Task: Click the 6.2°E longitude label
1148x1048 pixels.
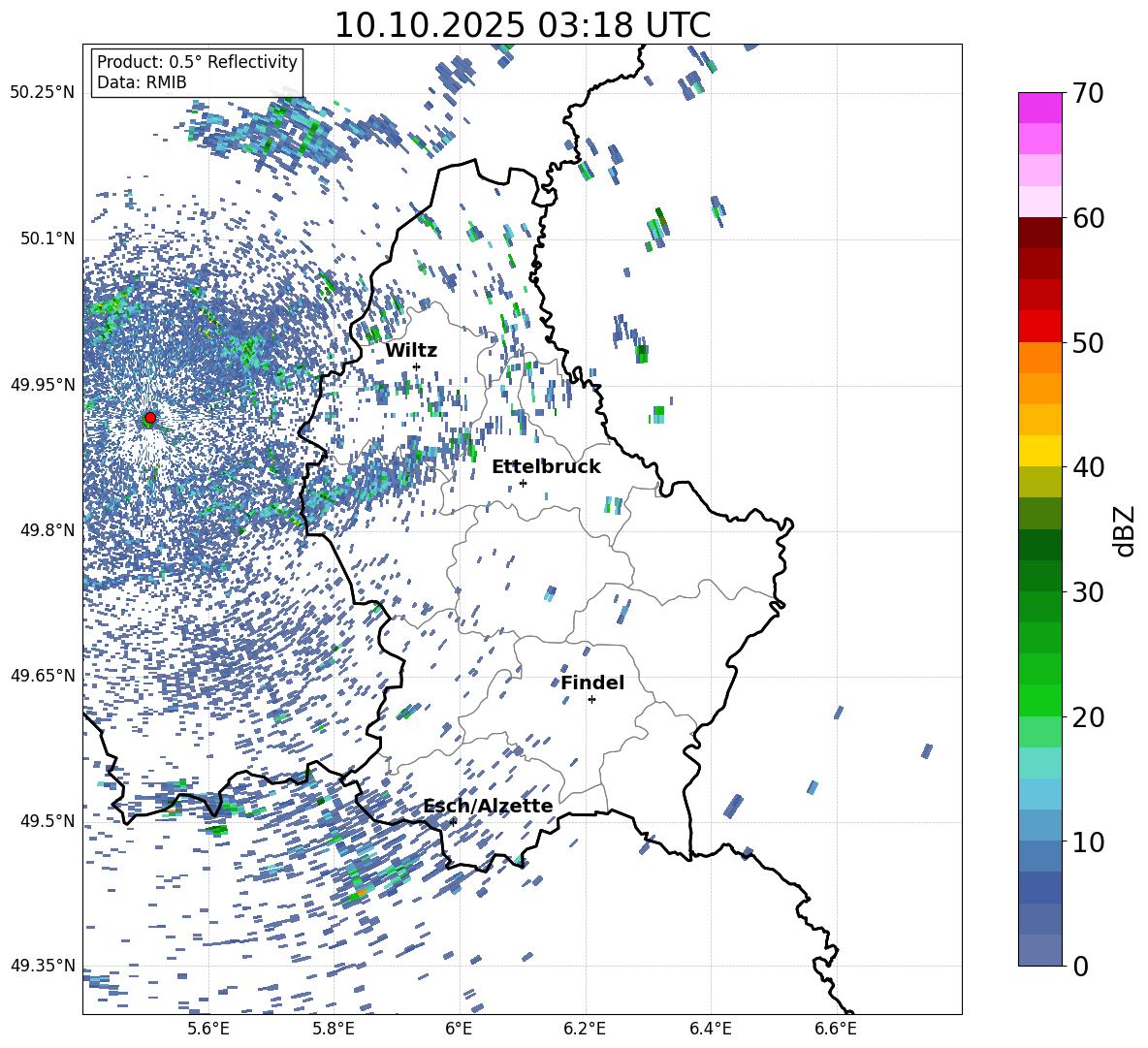Action: 585,1029
